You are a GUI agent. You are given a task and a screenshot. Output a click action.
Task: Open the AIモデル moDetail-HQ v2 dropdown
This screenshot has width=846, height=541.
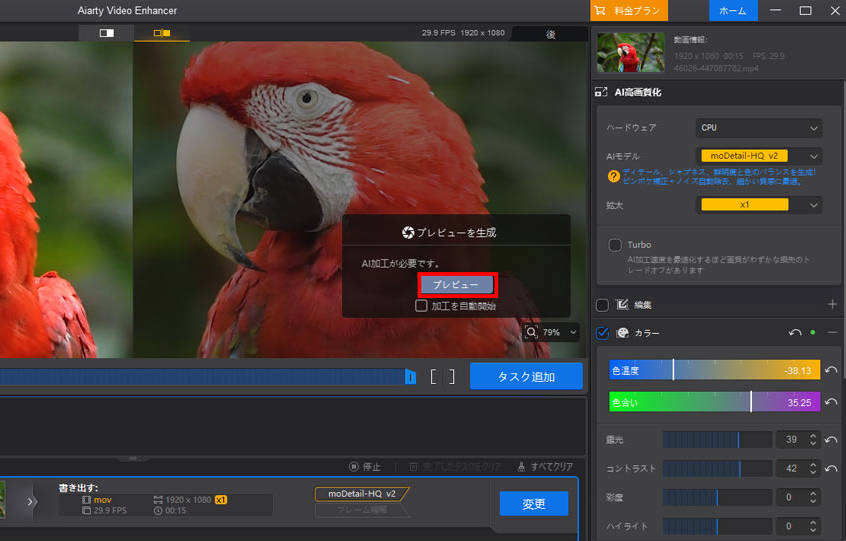pos(758,156)
